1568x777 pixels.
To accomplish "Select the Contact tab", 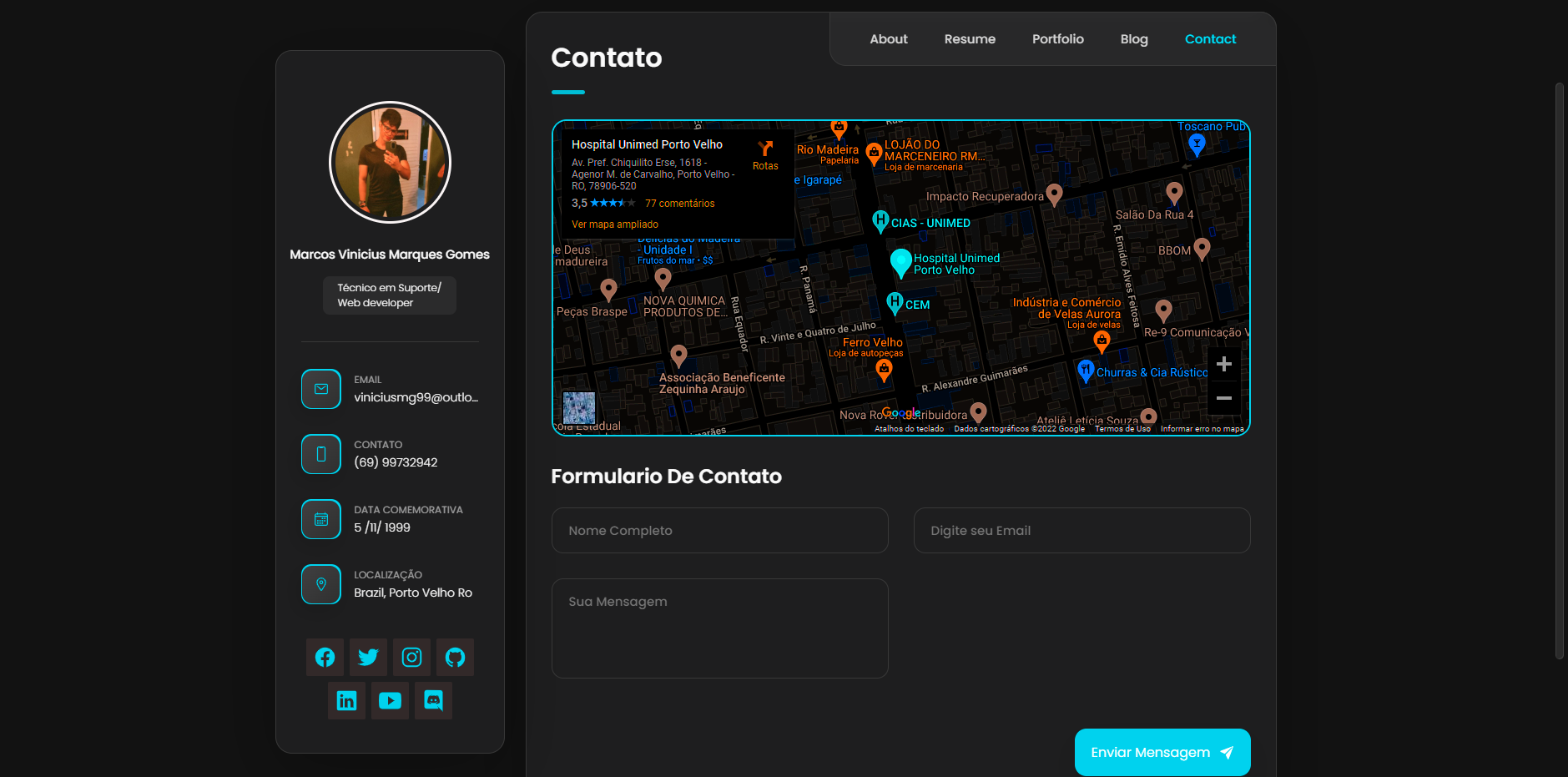I will [1210, 39].
